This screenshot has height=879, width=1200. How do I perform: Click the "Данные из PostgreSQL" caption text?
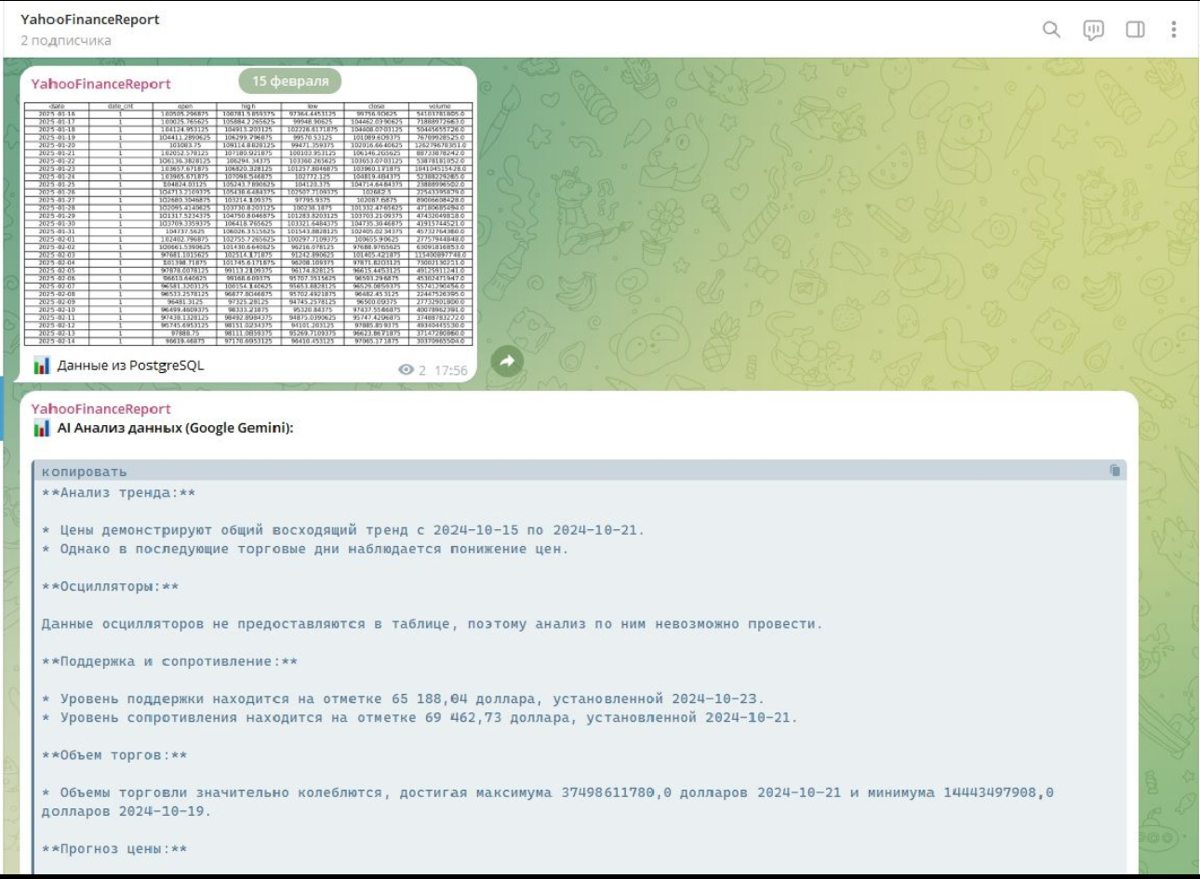130,366
